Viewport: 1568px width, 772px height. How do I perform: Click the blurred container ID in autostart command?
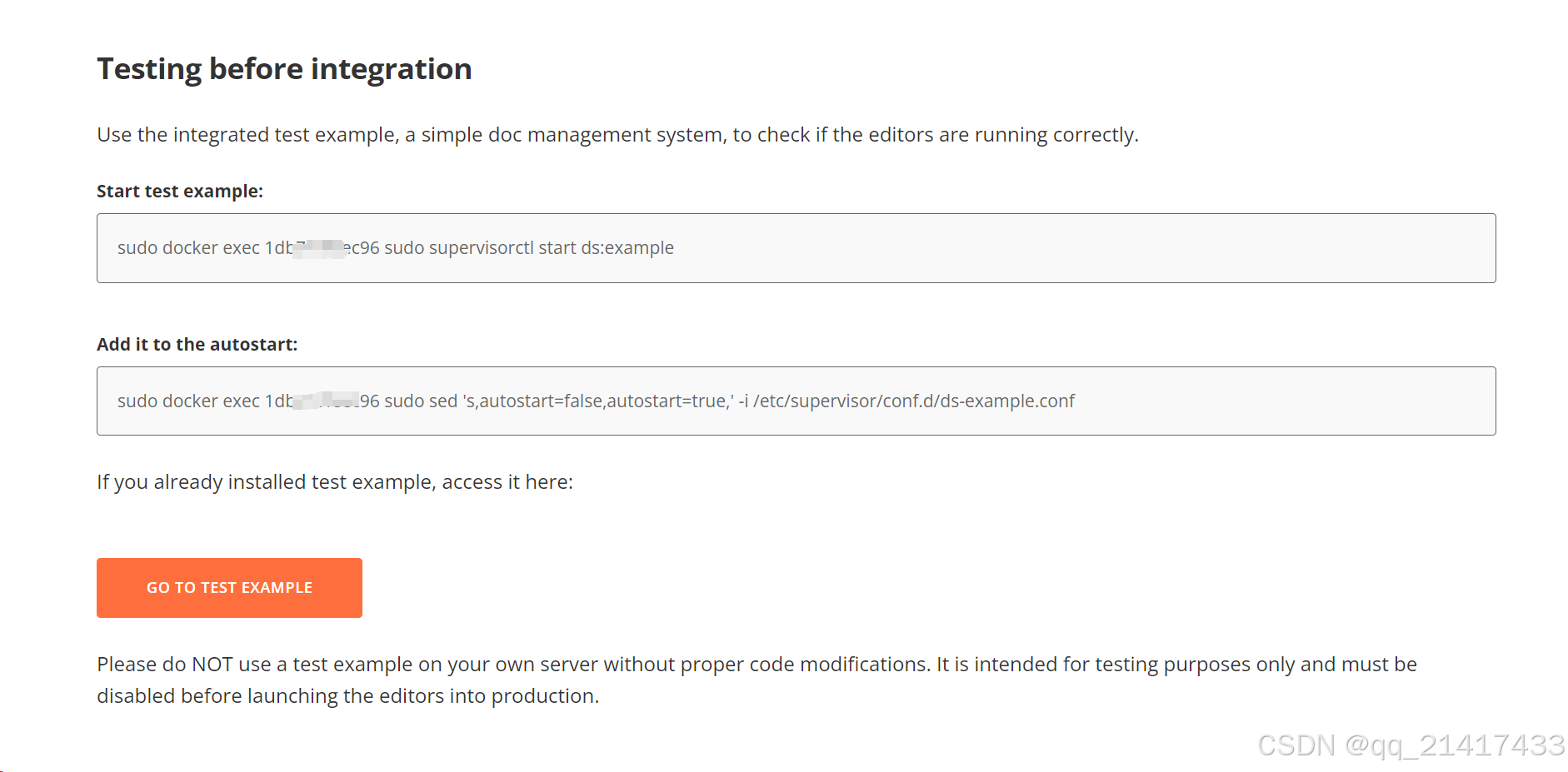click(x=327, y=401)
